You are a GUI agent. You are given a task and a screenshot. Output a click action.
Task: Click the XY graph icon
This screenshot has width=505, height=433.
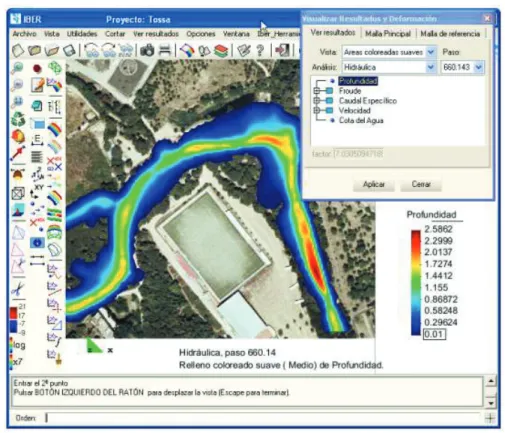tap(37, 191)
